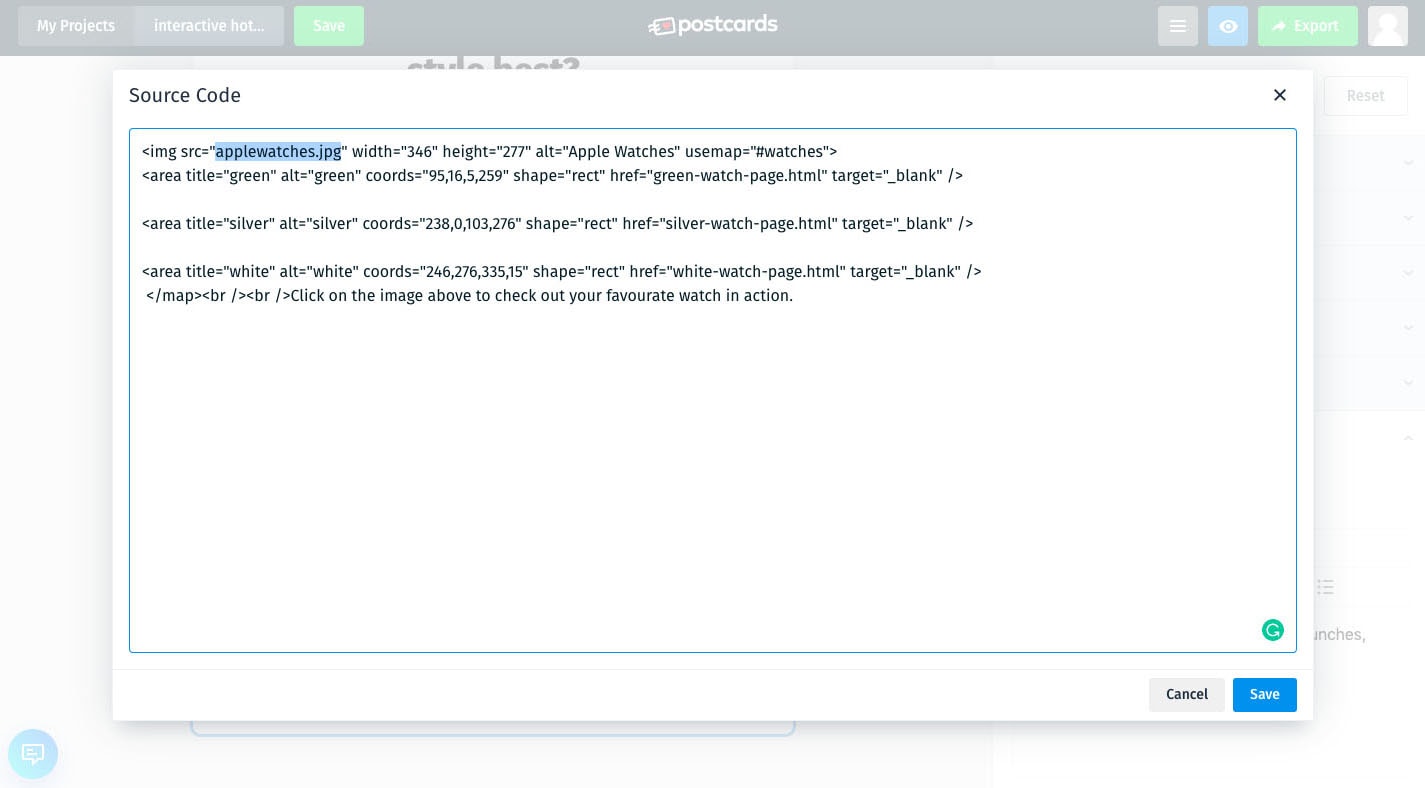Click the Grammarly icon in code editor
This screenshot has width=1425, height=788.
click(1272, 630)
